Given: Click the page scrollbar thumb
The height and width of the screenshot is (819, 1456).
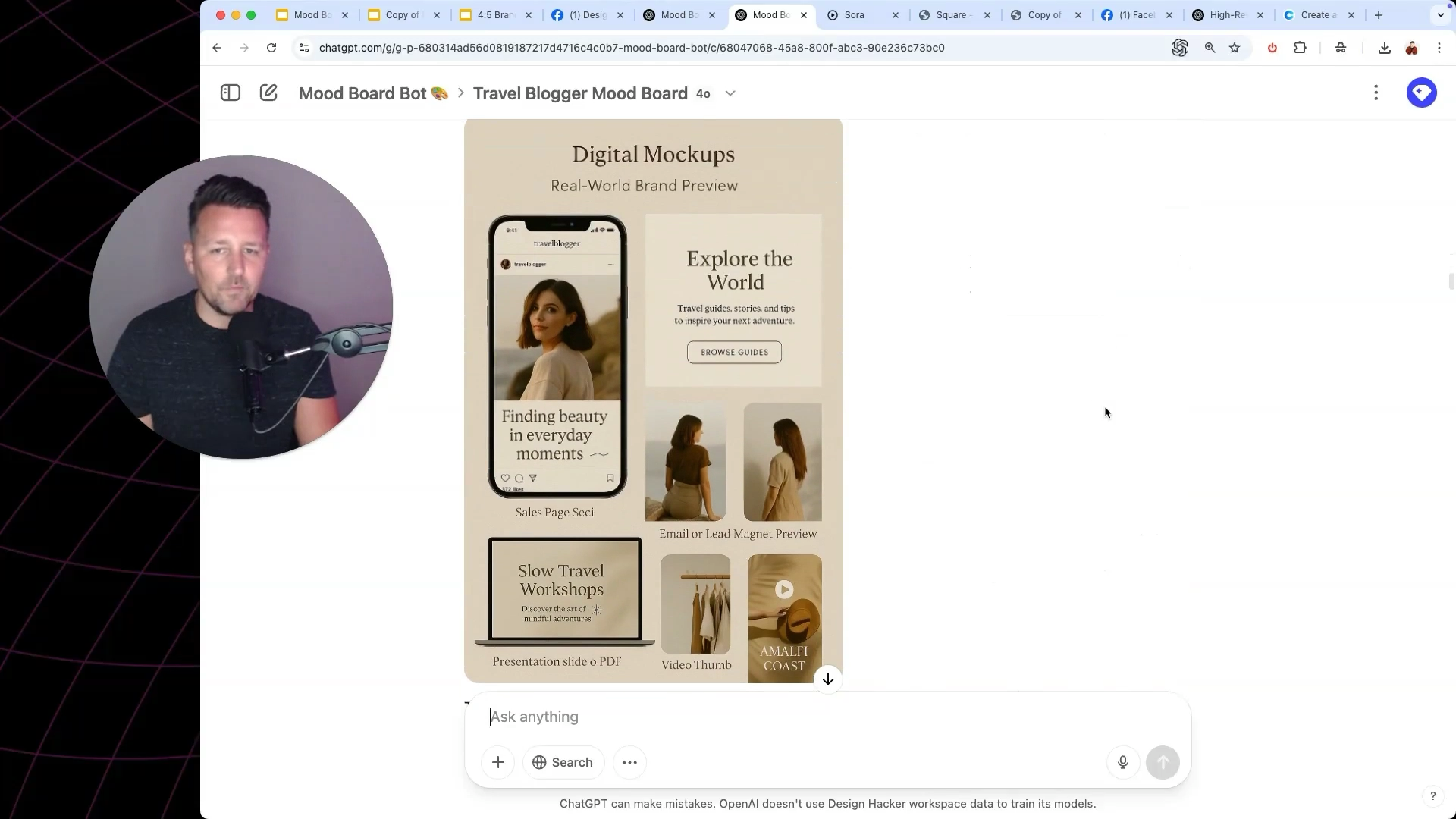Looking at the screenshot, I should [x=1451, y=281].
